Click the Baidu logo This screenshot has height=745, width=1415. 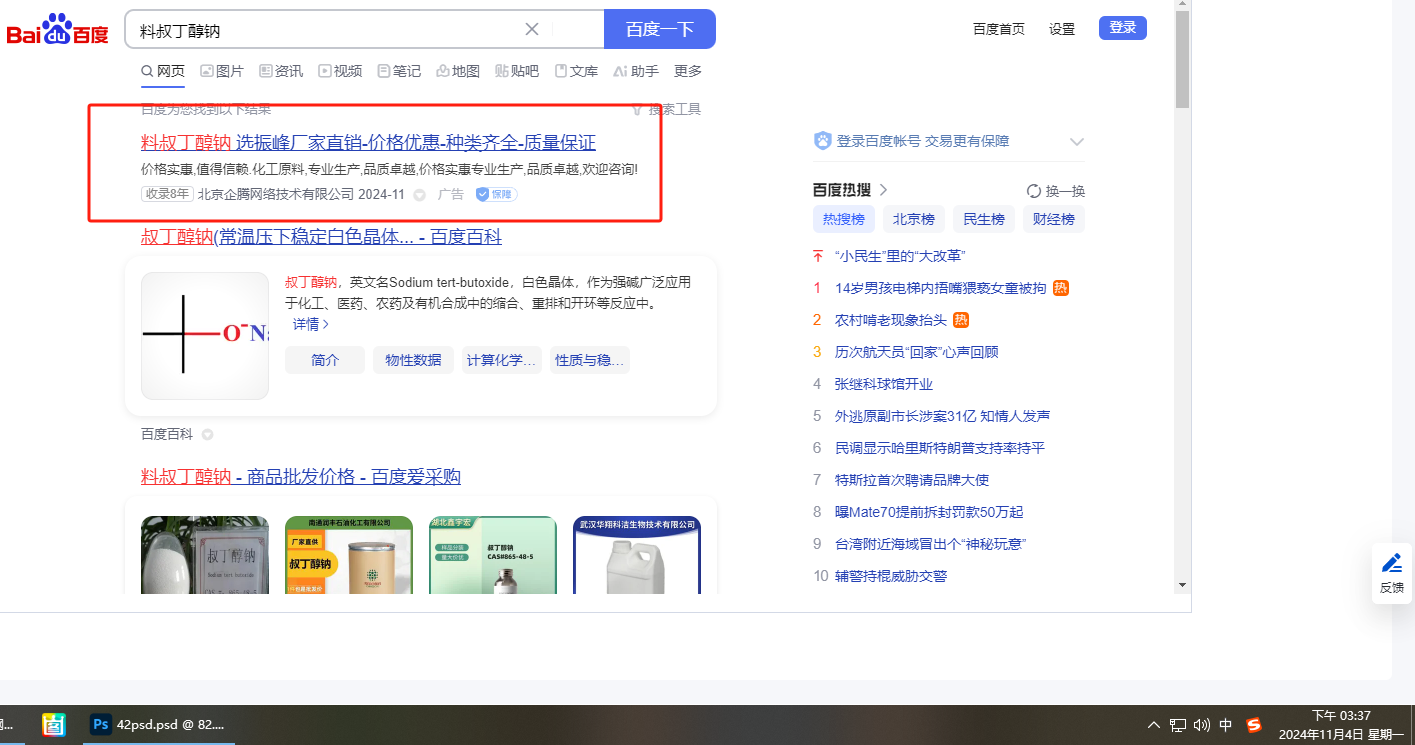click(x=57, y=30)
